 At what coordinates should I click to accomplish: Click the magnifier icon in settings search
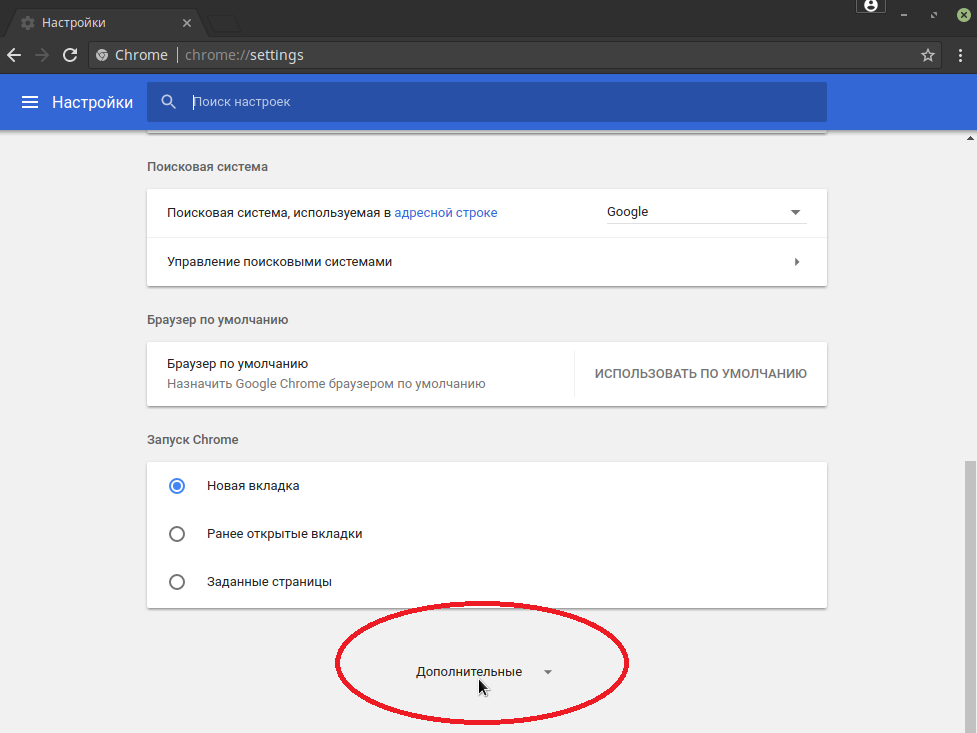coord(169,102)
